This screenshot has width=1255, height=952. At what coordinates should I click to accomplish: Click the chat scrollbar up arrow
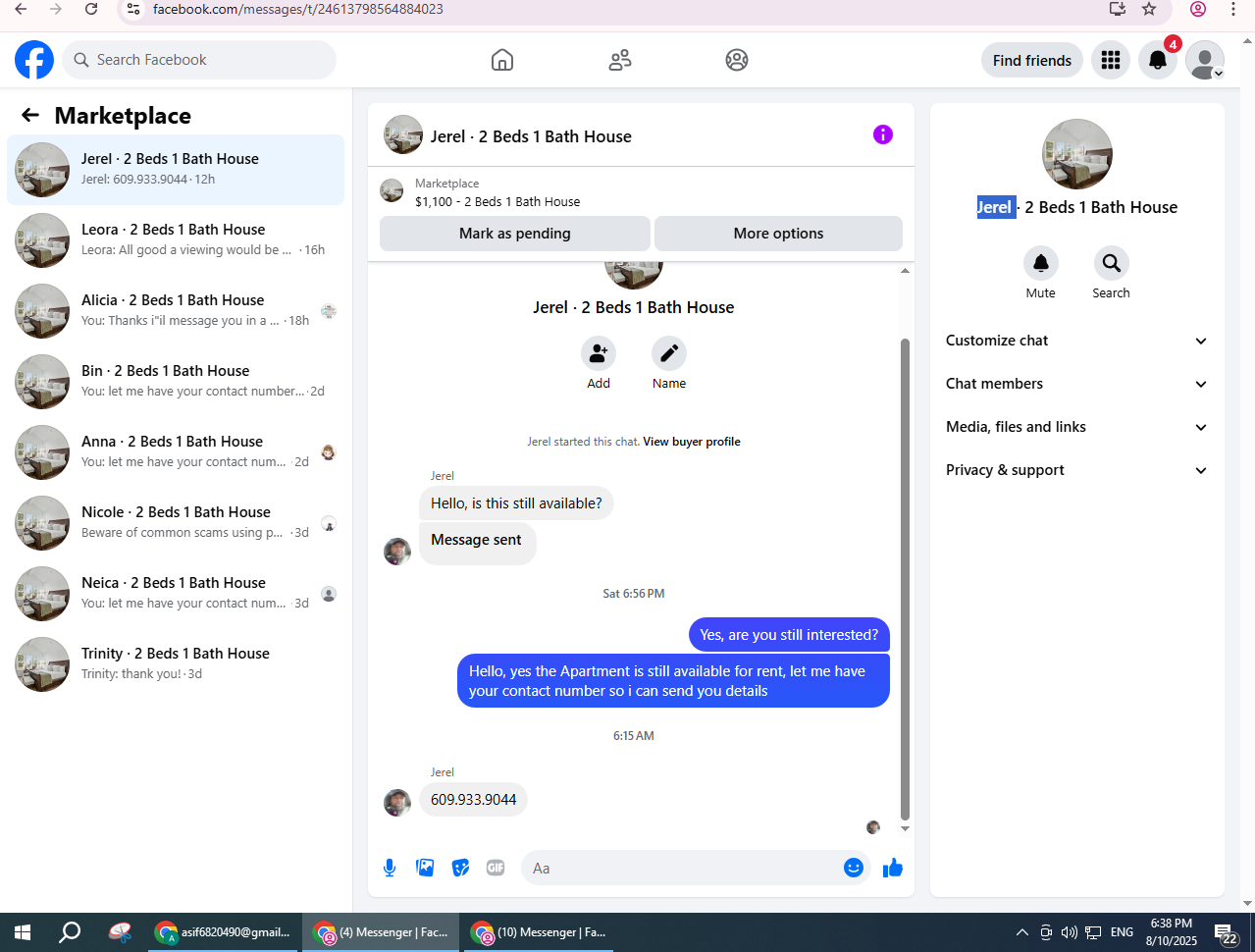pos(905,270)
